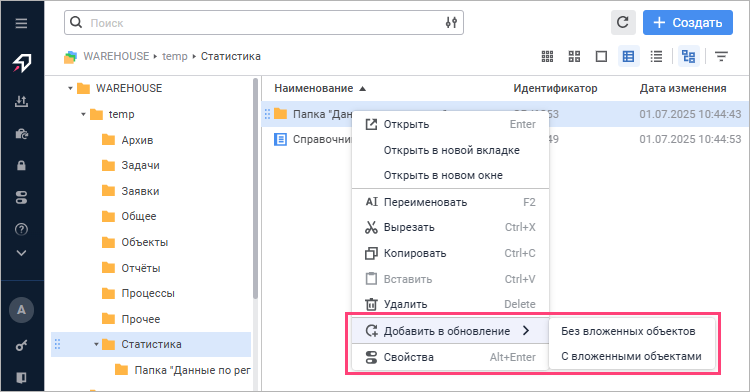This screenshot has height=392, width=750.
Task: Collapse the Статистика folder arrow
Action: [96, 344]
